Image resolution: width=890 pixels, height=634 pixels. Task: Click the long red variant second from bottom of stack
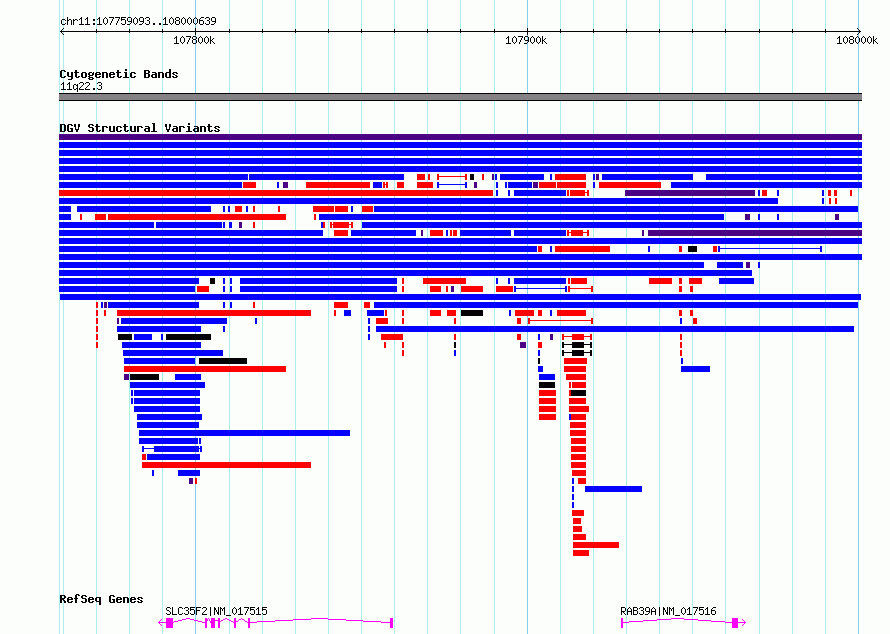pos(596,545)
